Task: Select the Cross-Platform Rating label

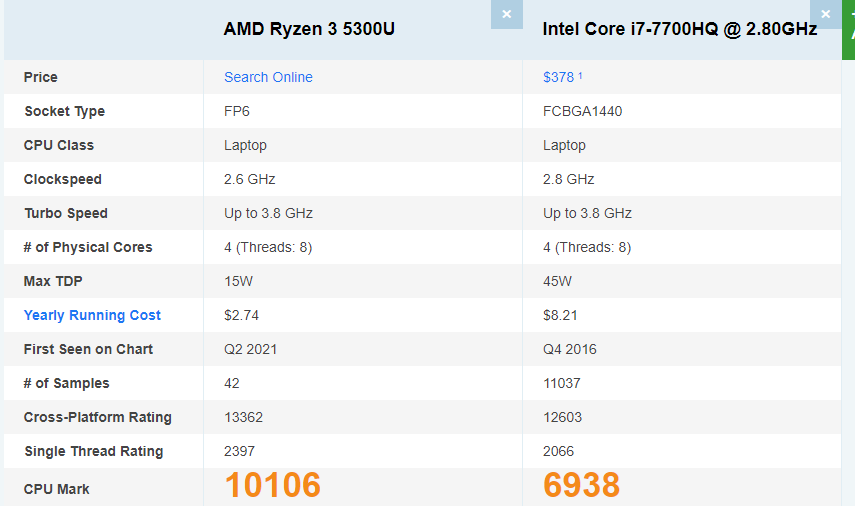Action: pos(98,417)
